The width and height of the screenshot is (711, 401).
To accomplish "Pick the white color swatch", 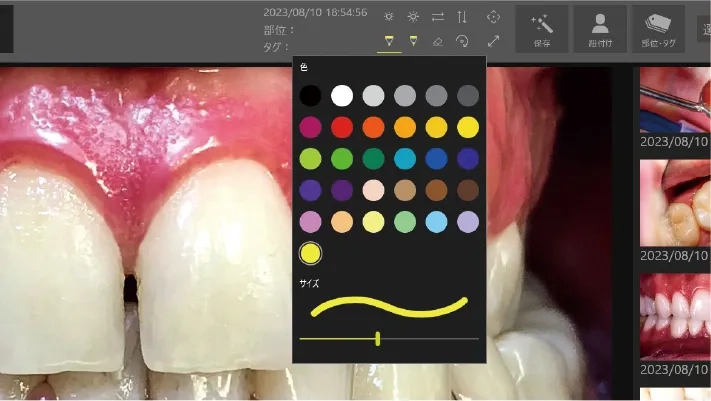I will coord(342,96).
